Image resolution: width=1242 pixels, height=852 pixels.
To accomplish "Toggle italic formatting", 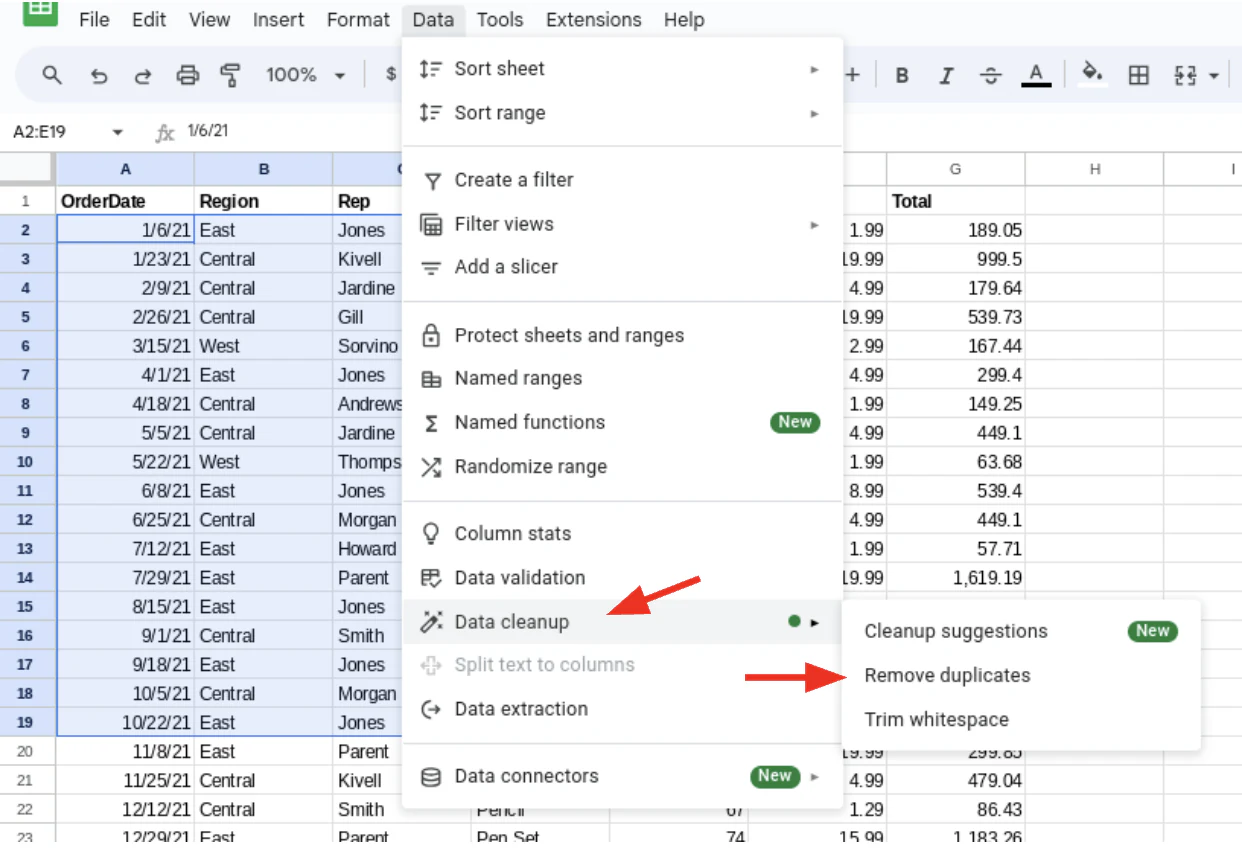I will pos(946,75).
